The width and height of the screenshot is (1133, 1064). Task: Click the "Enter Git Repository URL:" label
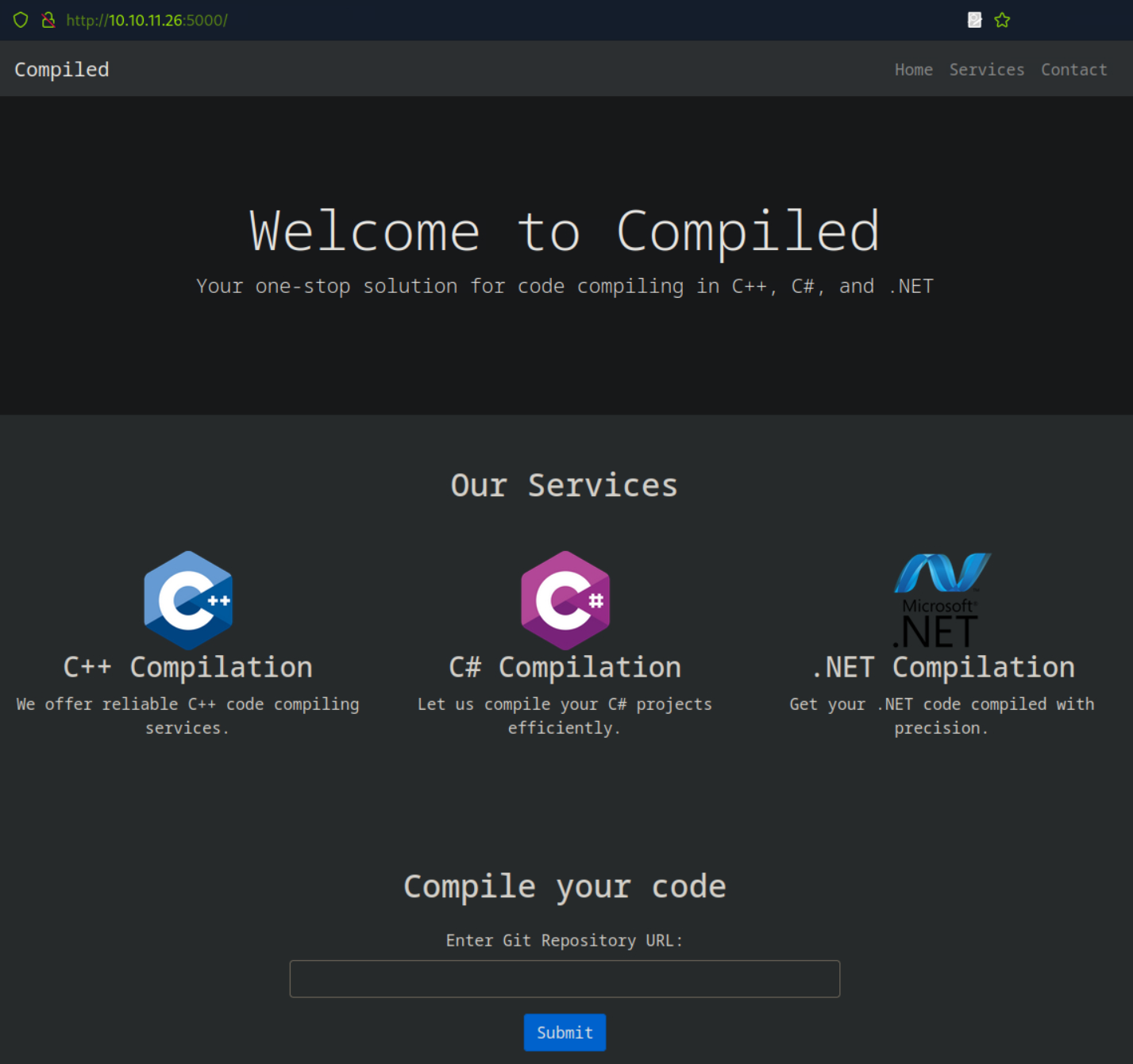coord(565,940)
